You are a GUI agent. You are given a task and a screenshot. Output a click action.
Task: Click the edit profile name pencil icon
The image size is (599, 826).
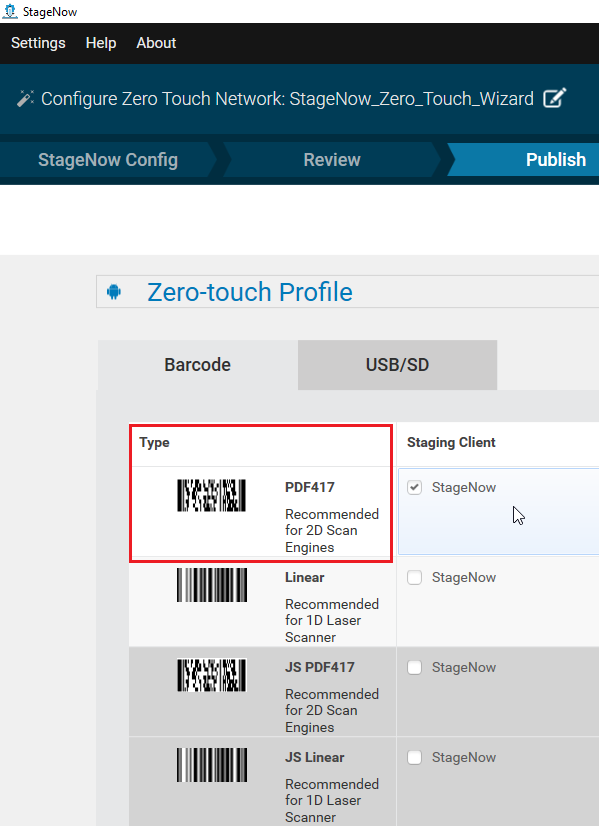(555, 98)
